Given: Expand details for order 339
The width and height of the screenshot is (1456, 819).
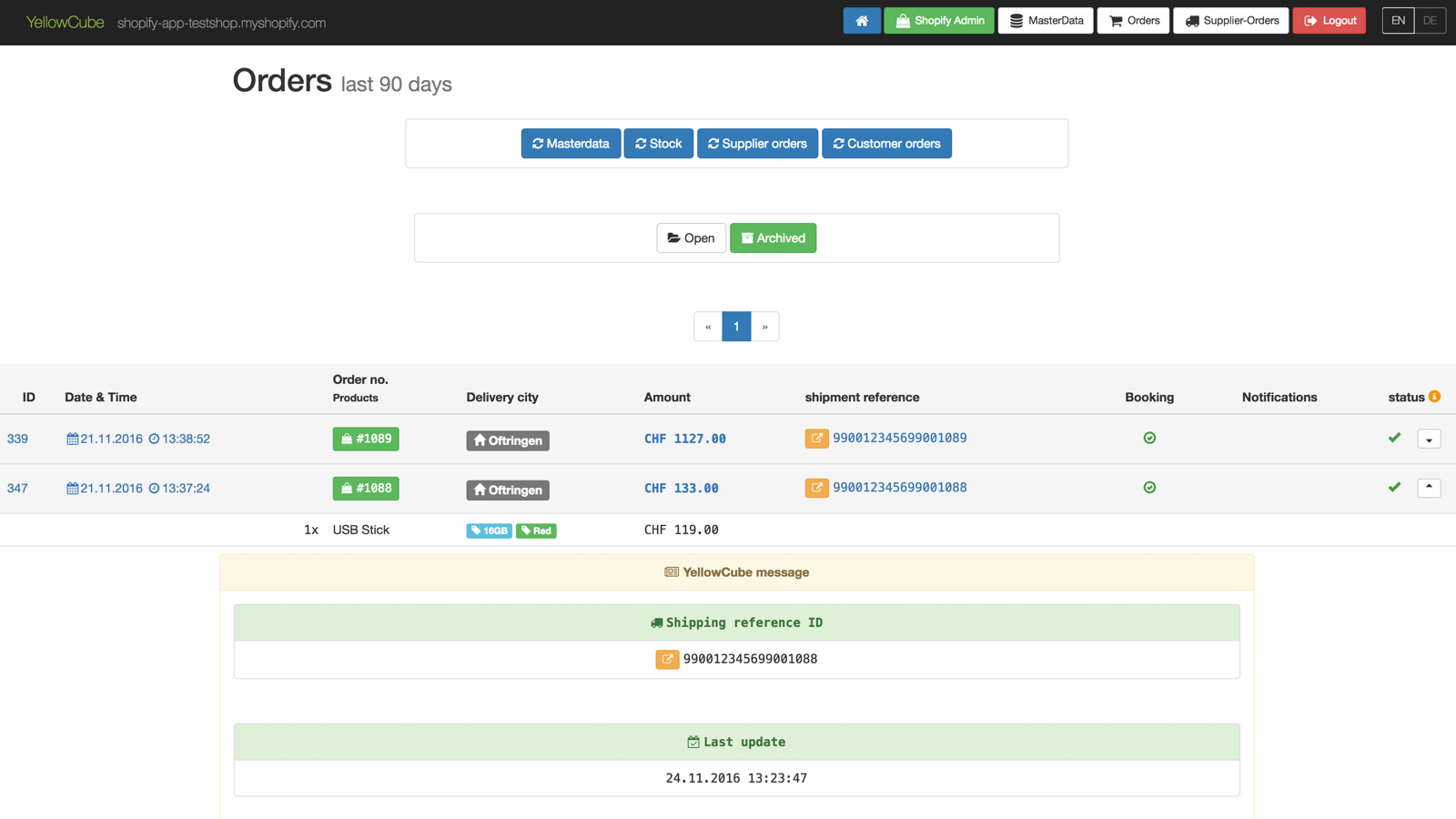Looking at the screenshot, I should [x=1429, y=440].
